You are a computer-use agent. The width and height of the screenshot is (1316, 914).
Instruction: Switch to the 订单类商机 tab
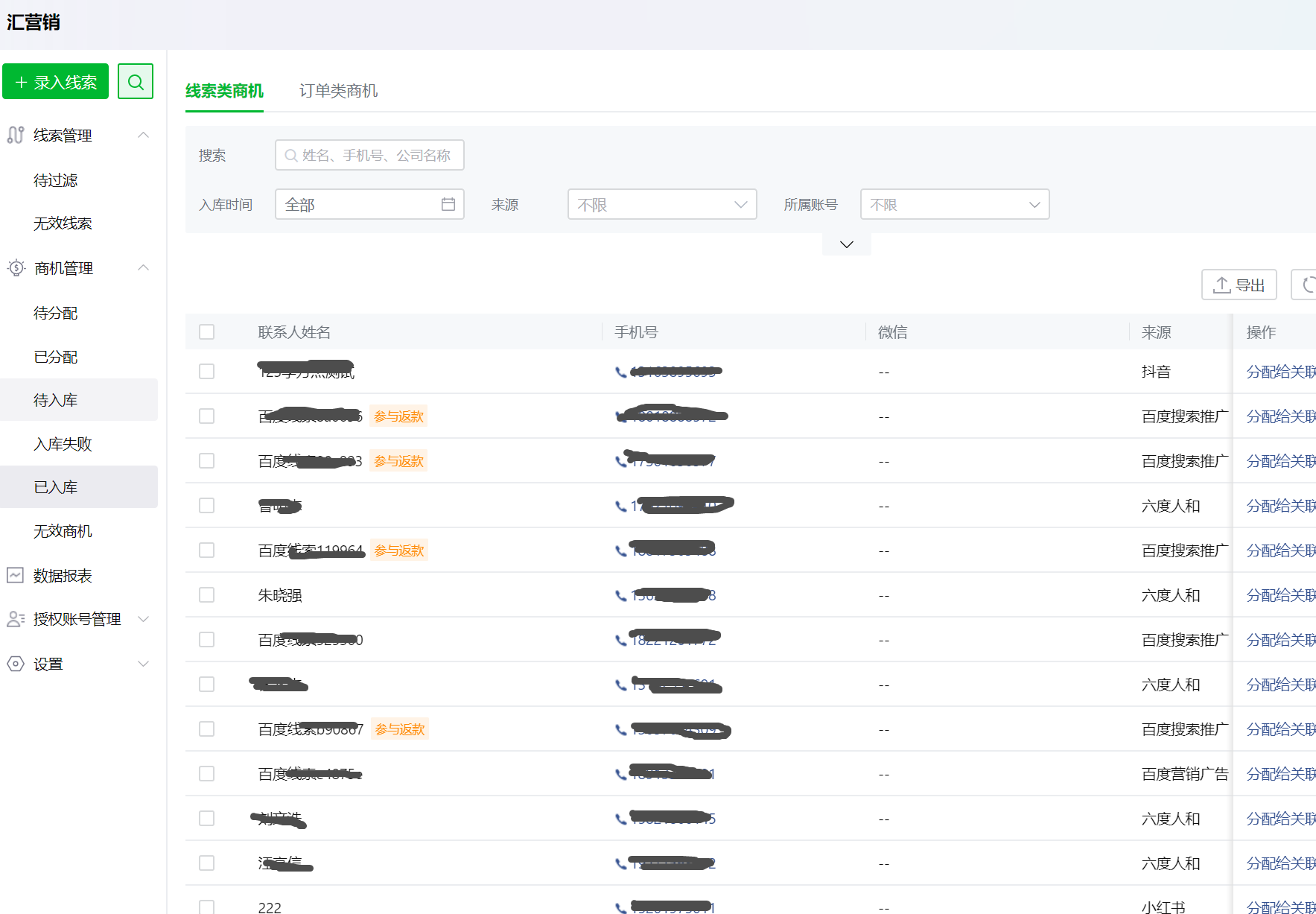pyautogui.click(x=338, y=91)
